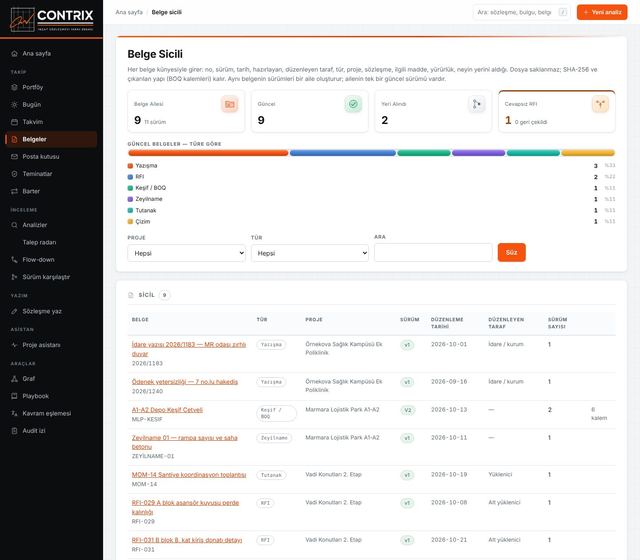Screen dimensions: 640x560
Task: Click the SİCİL document icon
Action: [x=131, y=295]
